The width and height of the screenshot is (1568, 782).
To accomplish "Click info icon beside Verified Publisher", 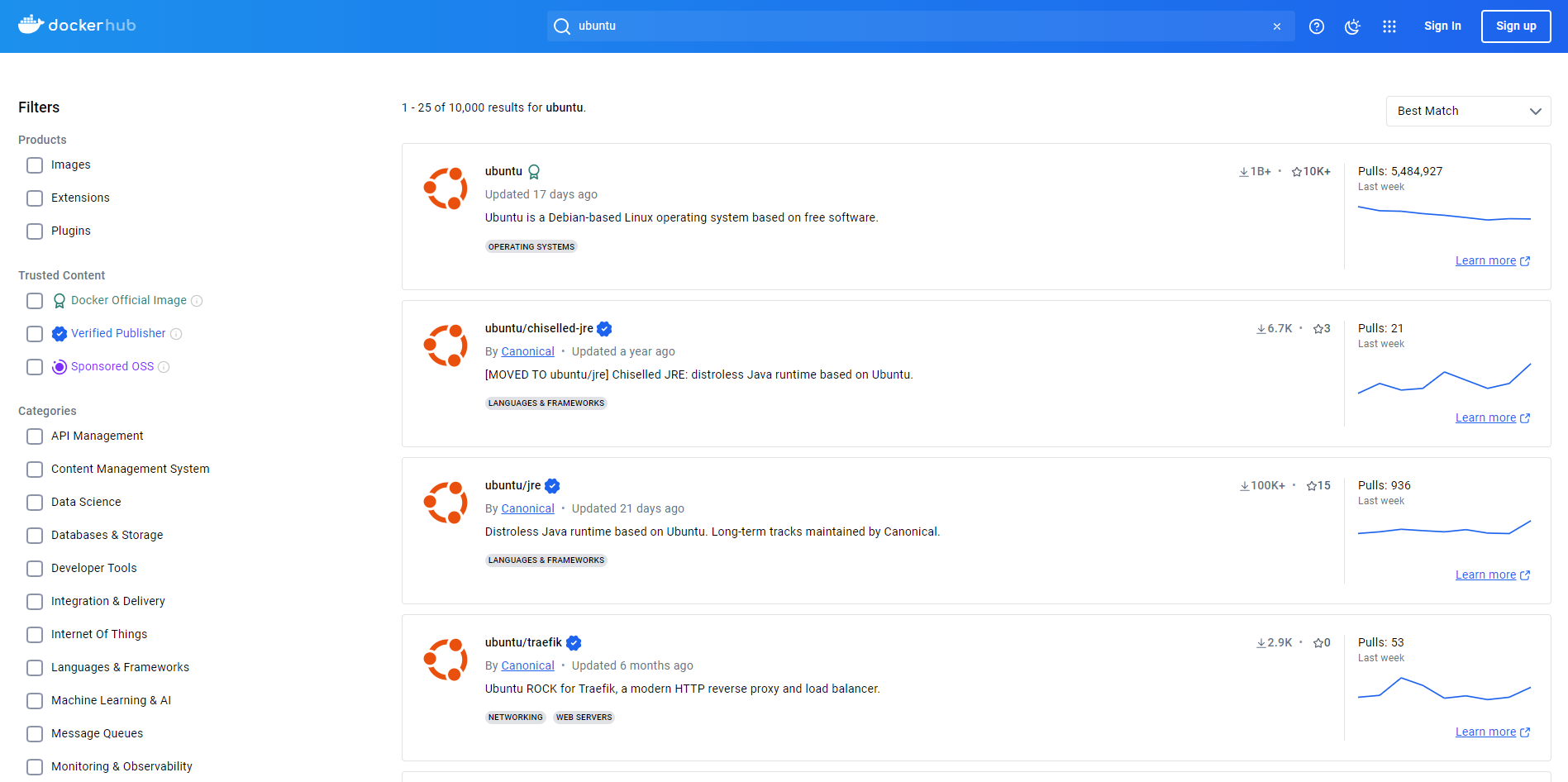I will coord(176,334).
